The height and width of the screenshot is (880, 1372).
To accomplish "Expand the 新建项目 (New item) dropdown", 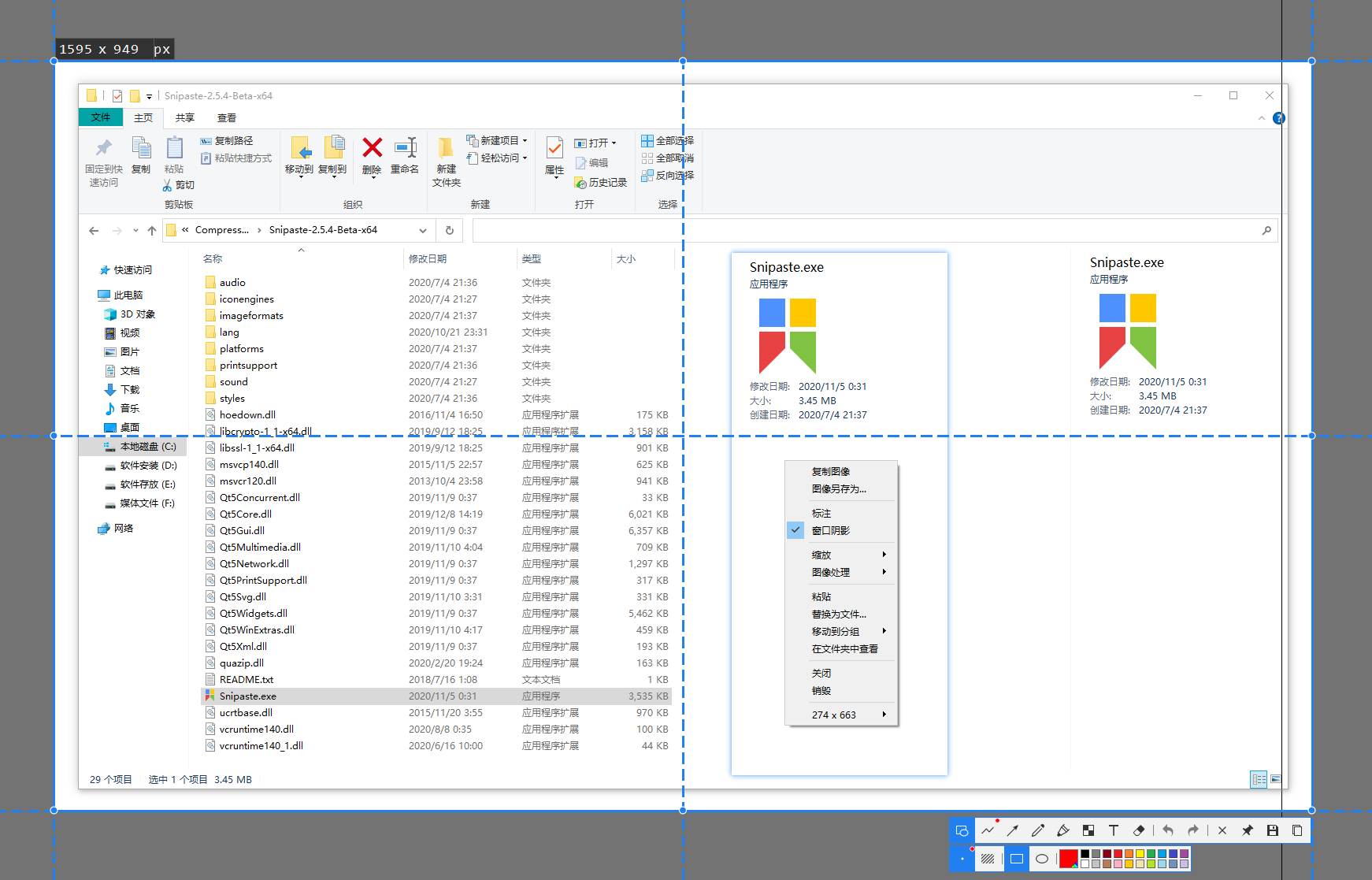I will click(x=525, y=141).
